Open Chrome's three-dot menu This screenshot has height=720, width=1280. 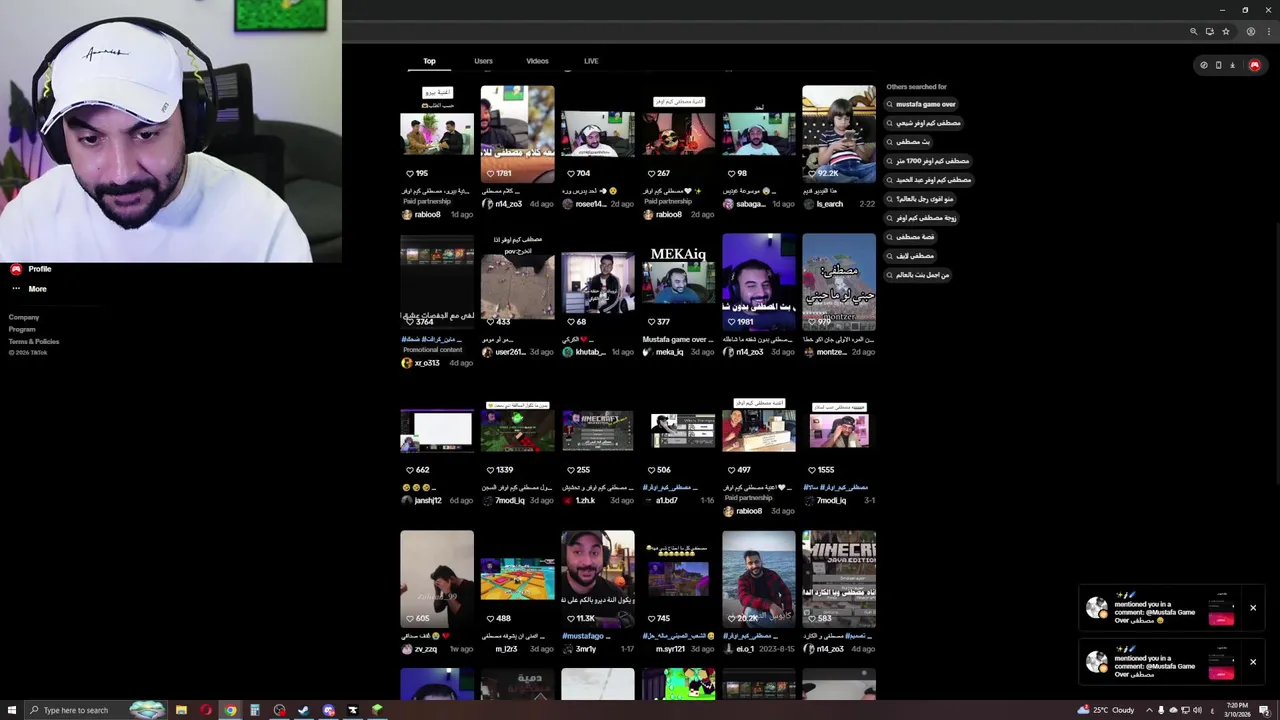coord(1269,31)
